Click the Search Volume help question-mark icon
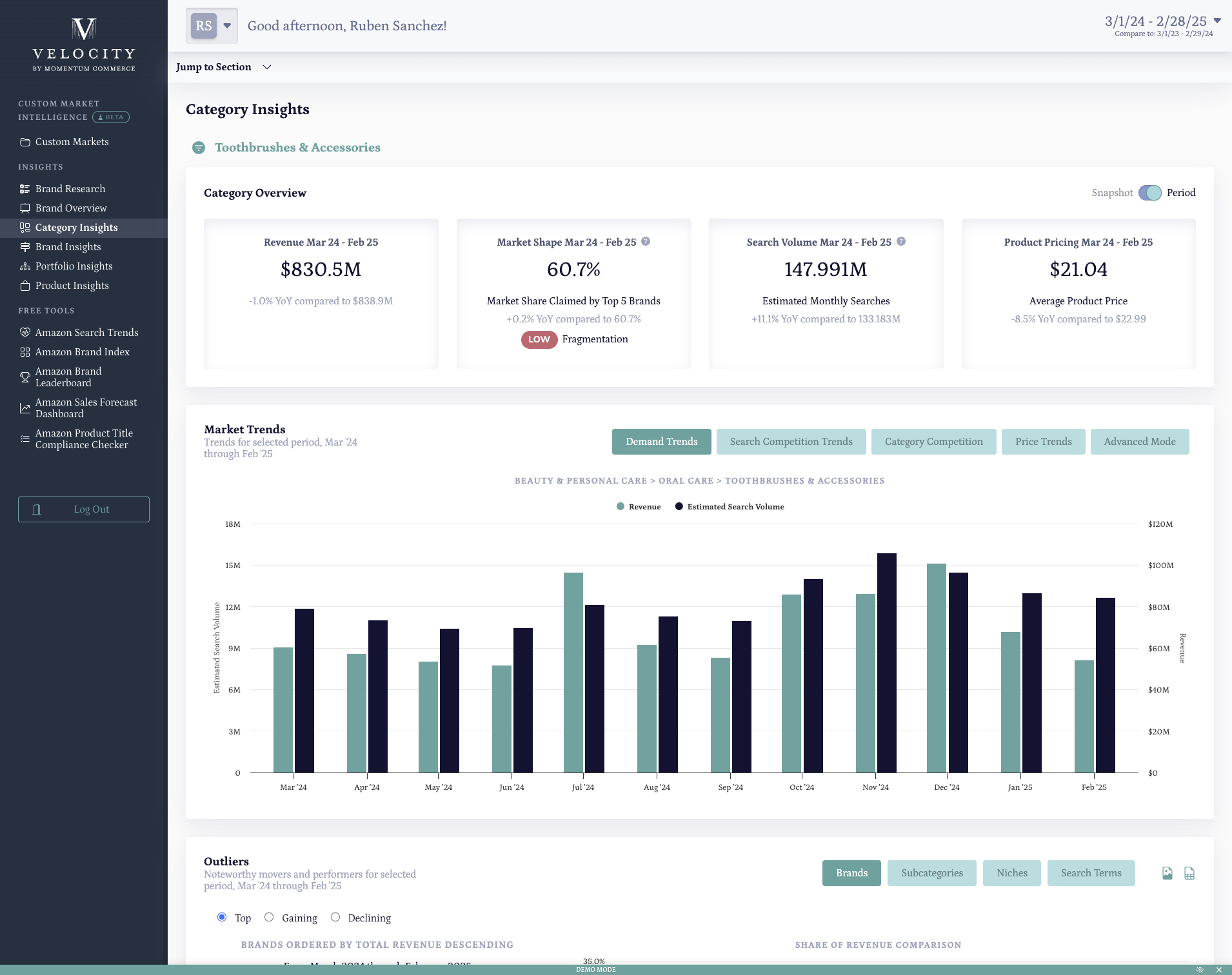 point(901,242)
